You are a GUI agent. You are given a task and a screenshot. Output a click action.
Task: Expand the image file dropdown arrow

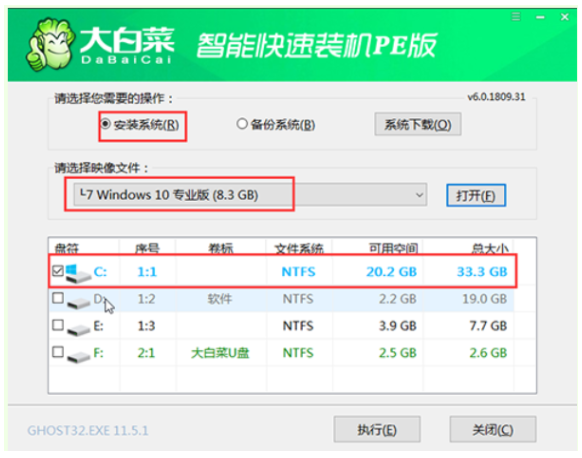(419, 195)
